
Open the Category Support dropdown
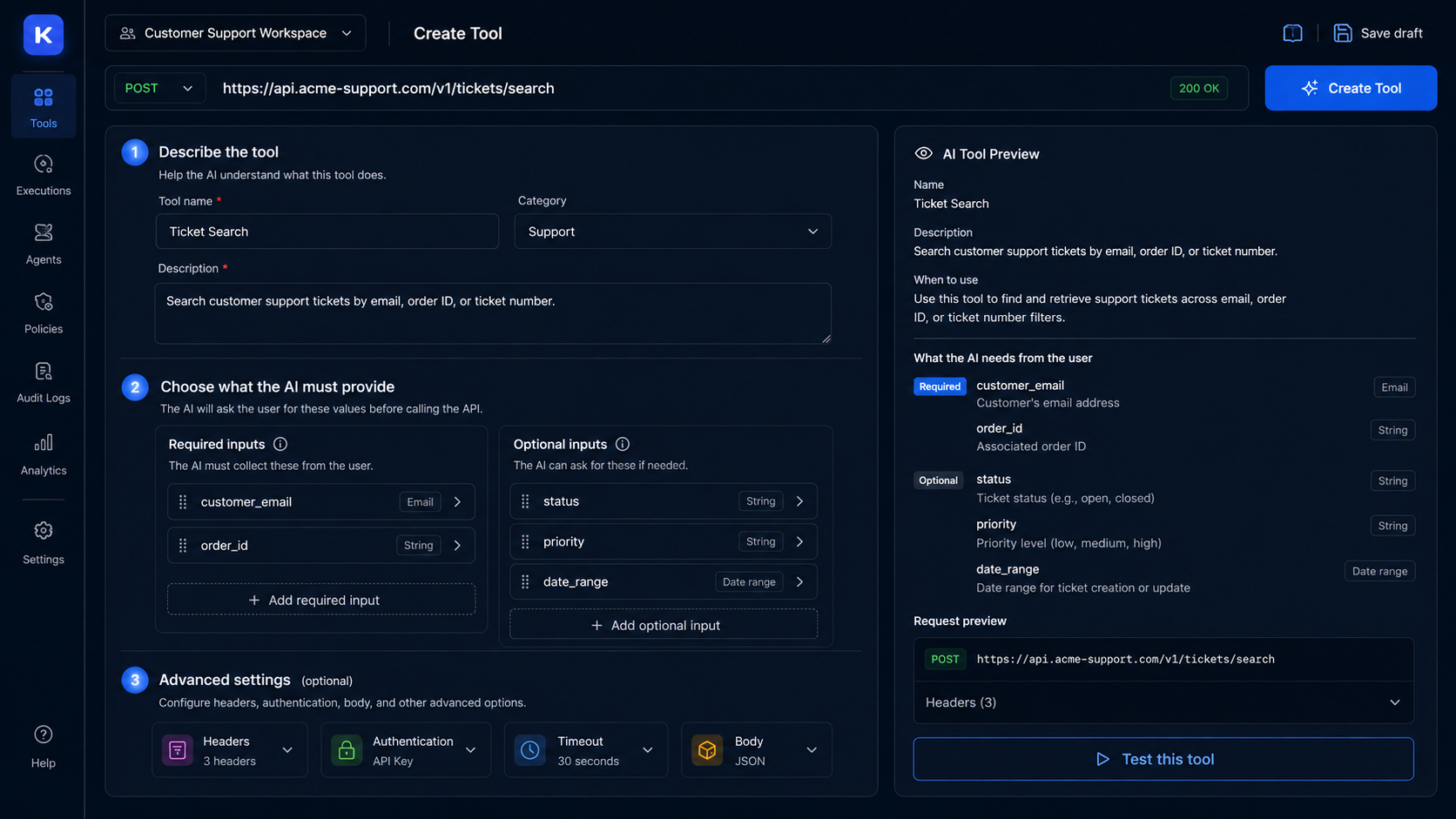tap(672, 232)
